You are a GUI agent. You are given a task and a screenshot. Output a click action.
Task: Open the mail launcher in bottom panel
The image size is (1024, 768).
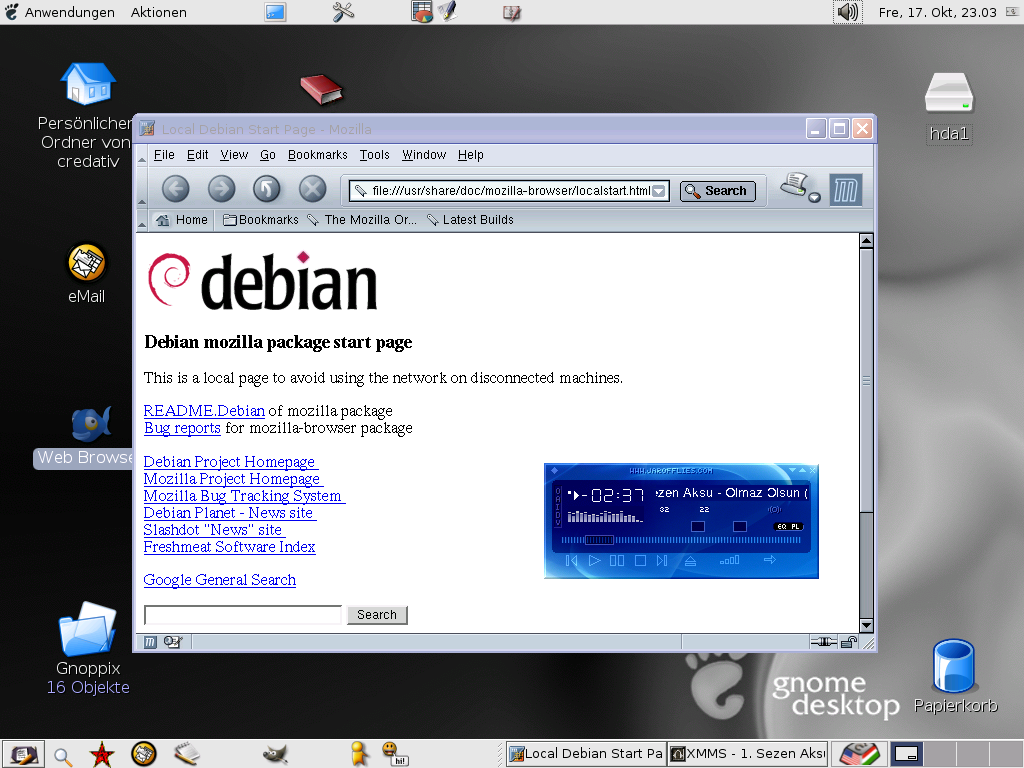pyautogui.click(x=144, y=754)
